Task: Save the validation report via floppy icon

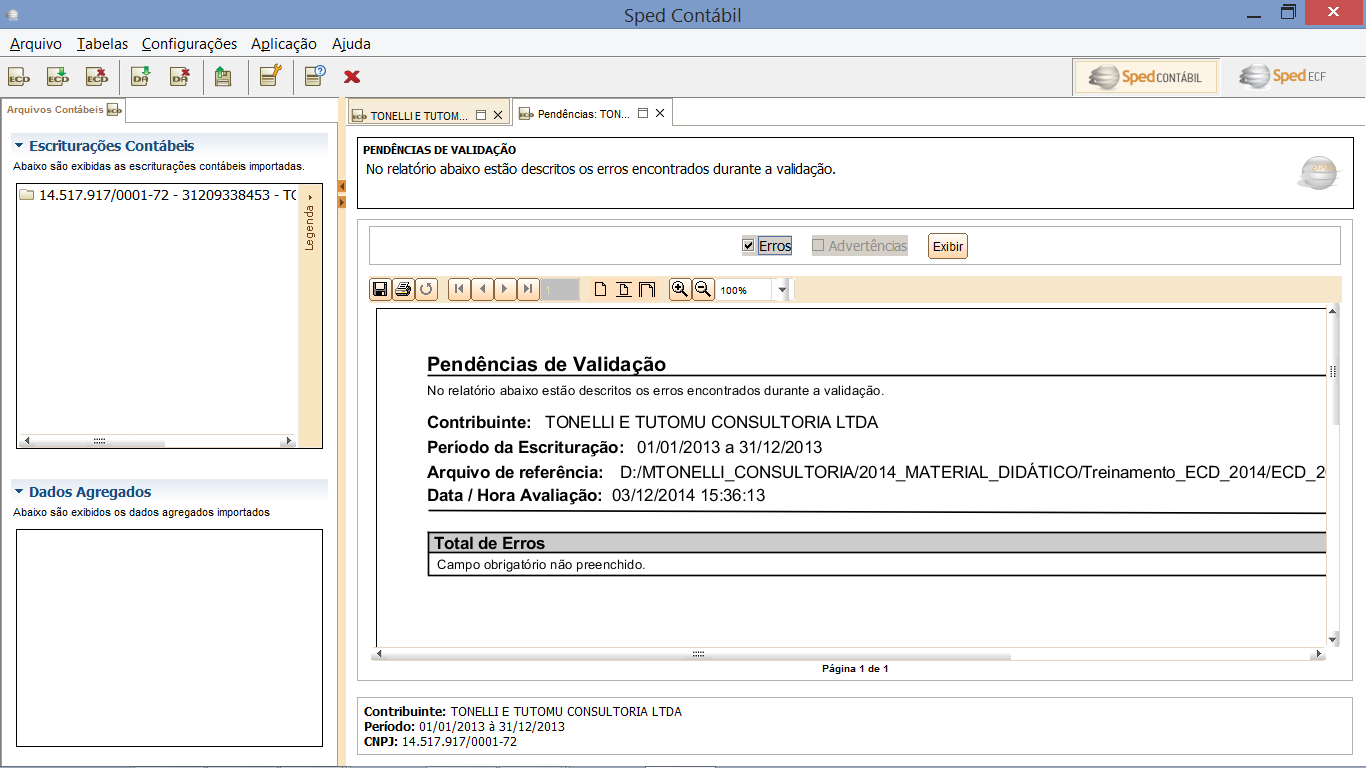Action: [x=380, y=289]
